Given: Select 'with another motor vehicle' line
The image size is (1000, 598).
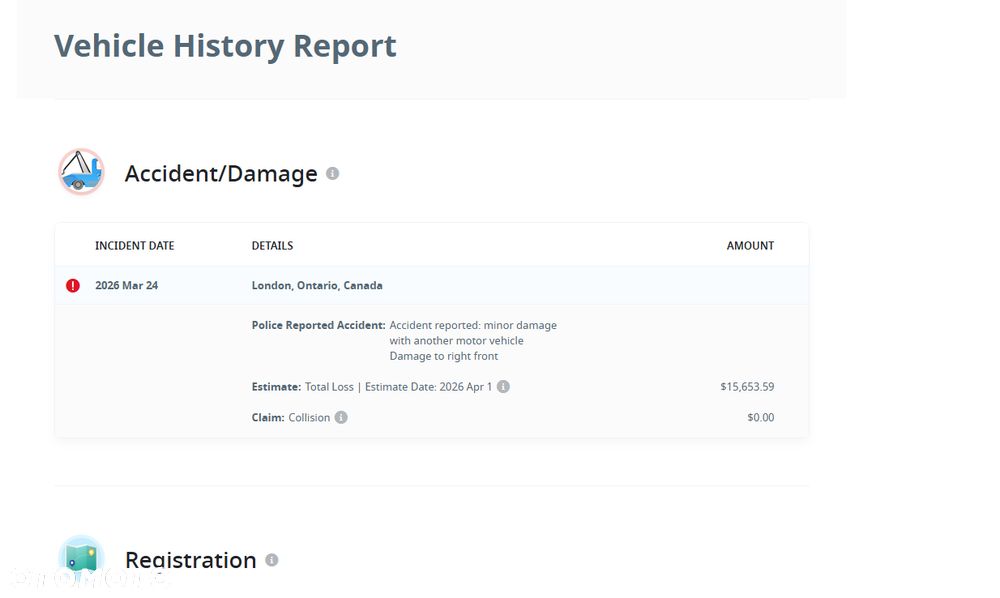Looking at the screenshot, I should point(457,341).
